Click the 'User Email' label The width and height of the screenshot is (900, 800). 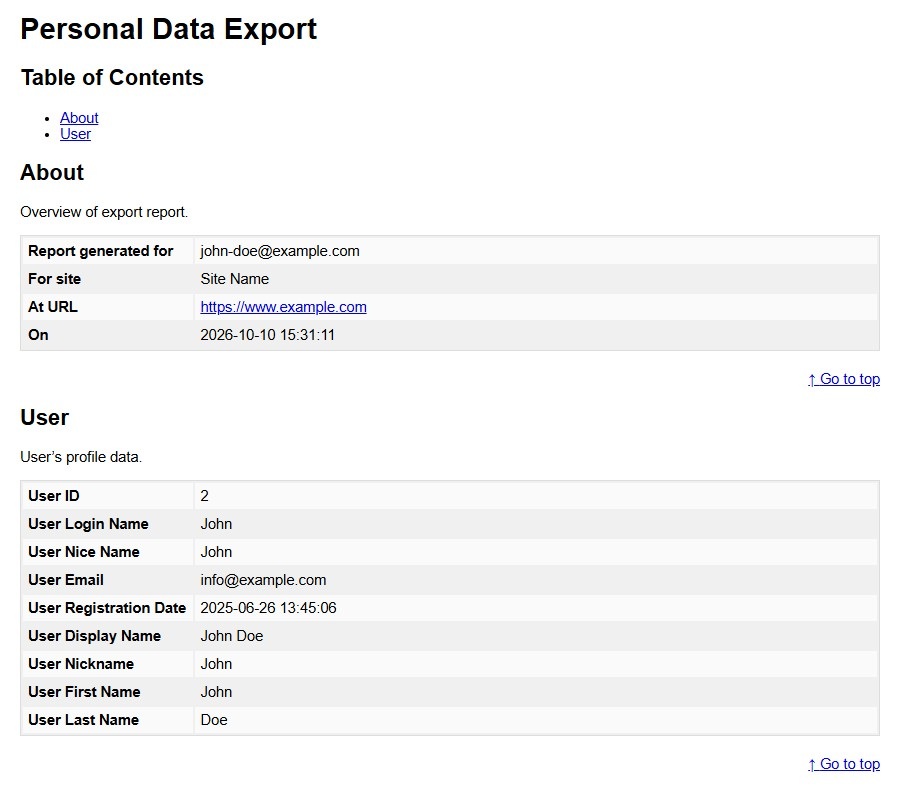(x=66, y=580)
